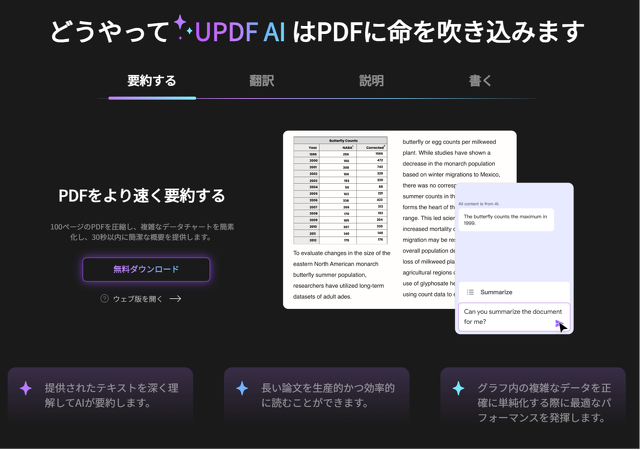Switch to the 書く tab
640x450 pixels.
[480, 81]
